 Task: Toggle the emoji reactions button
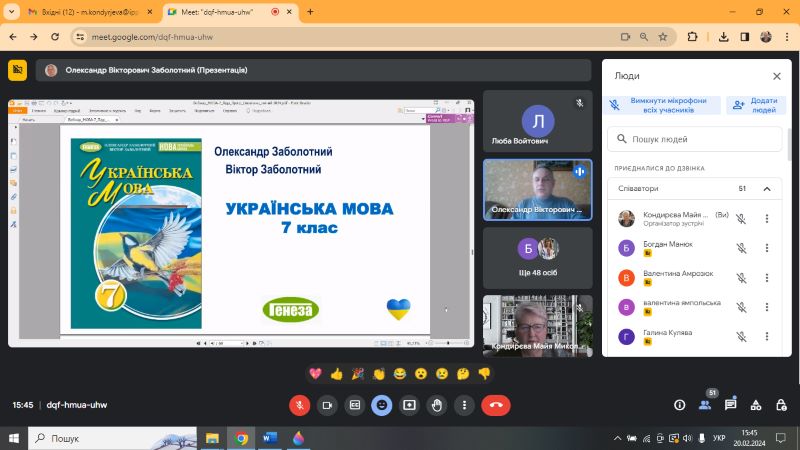pos(382,405)
